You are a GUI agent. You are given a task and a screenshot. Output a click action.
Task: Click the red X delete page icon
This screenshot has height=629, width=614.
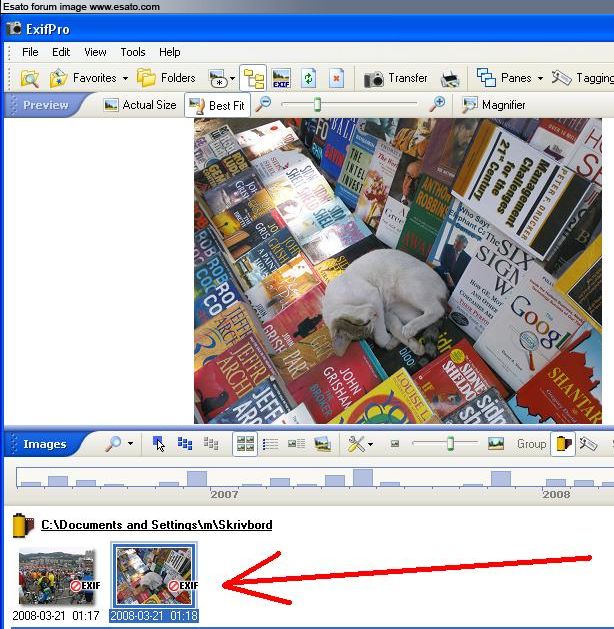click(x=336, y=78)
